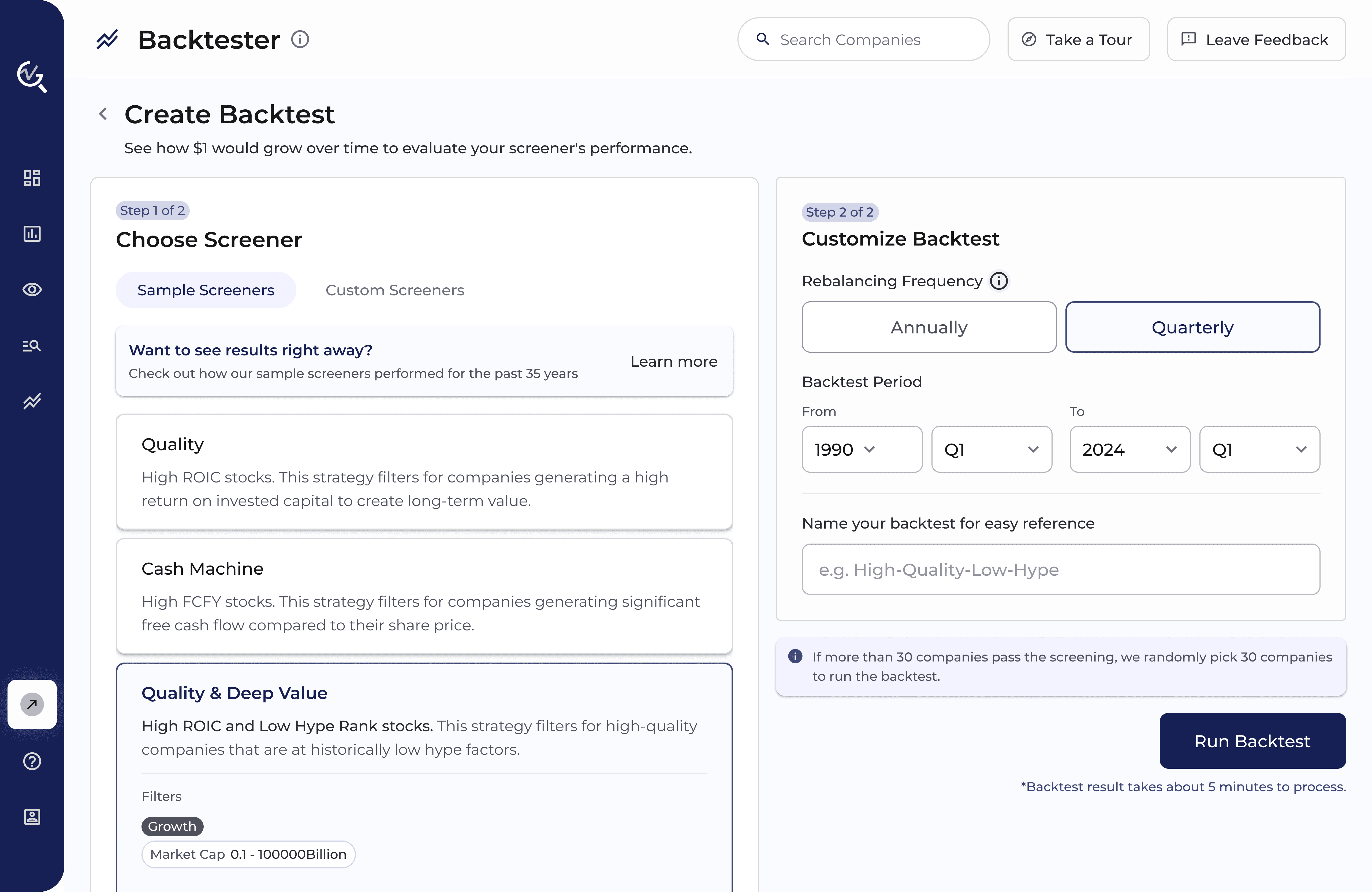Image resolution: width=1372 pixels, height=892 pixels.
Task: Select Quarterly rebalancing frequency
Action: pos(1192,327)
